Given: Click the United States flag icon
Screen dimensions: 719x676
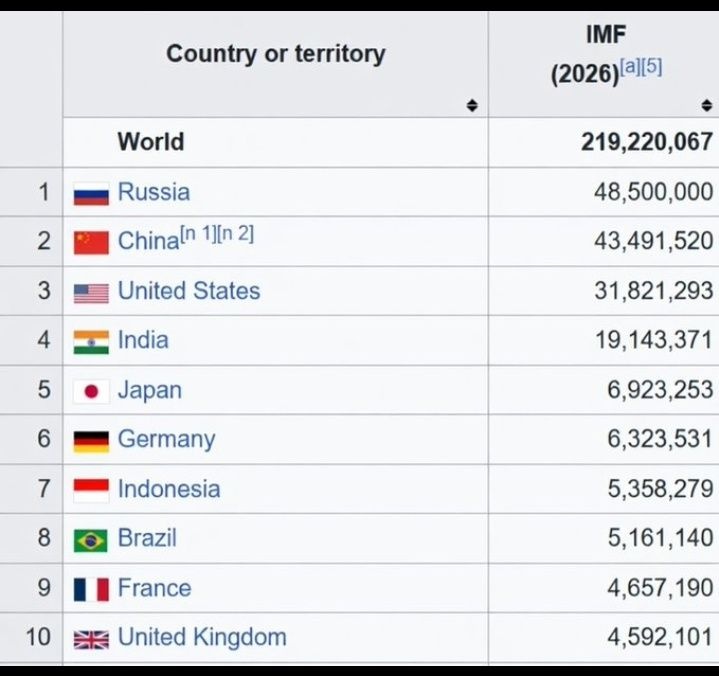Looking at the screenshot, I should point(91,292).
